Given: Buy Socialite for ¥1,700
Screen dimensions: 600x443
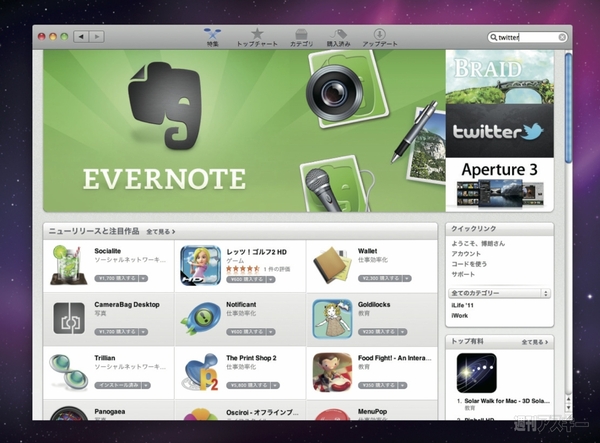Looking at the screenshot, I should click(116, 279).
